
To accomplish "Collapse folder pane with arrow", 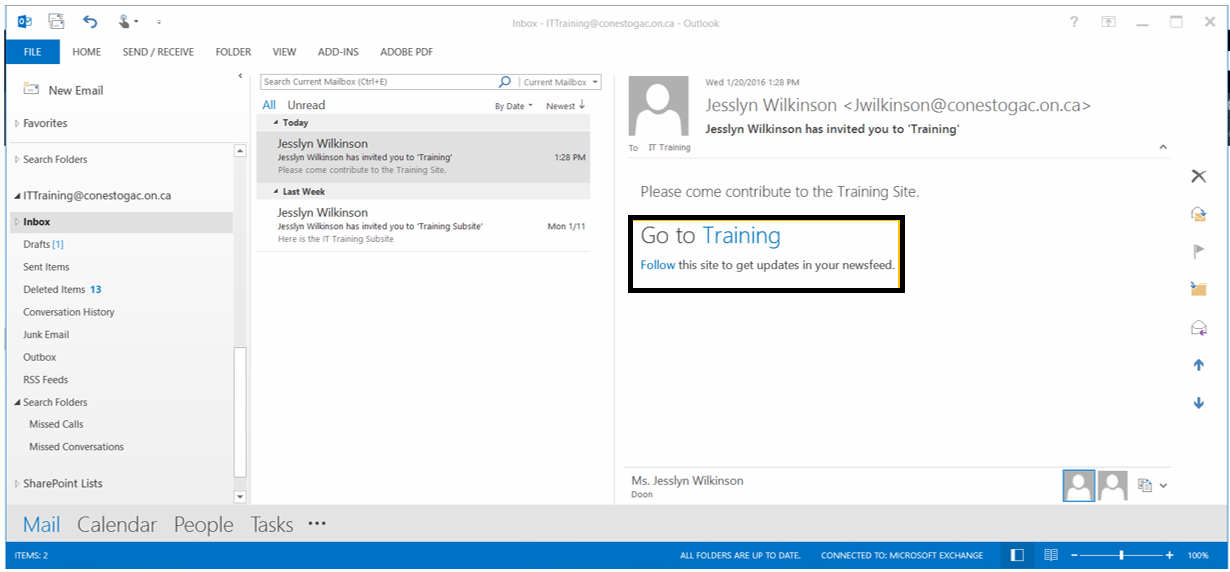I will coord(240,76).
